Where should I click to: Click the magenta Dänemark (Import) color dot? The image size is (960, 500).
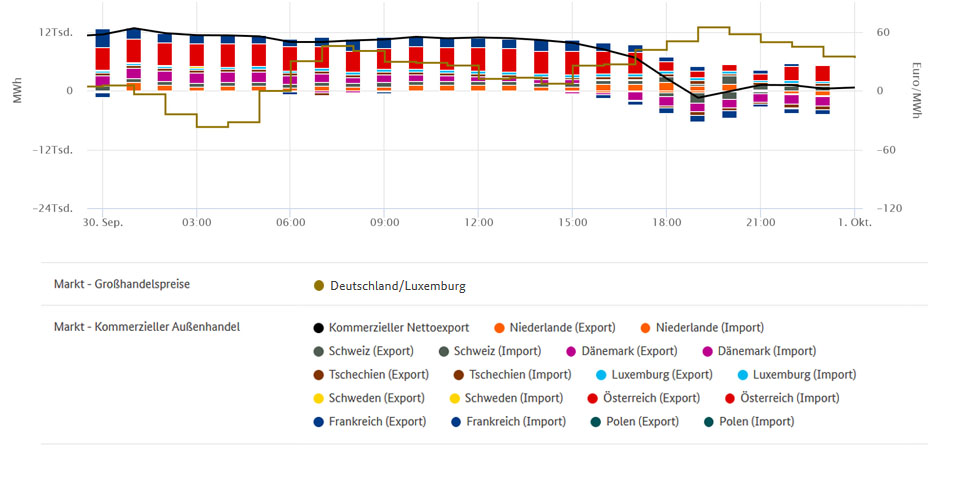(x=707, y=351)
